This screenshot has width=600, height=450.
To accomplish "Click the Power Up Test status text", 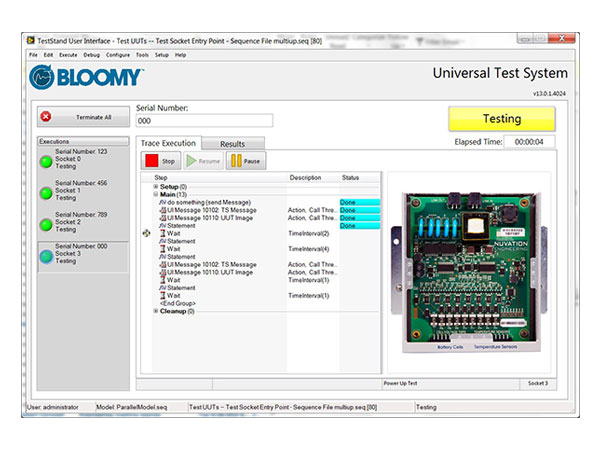I will coord(400,383).
